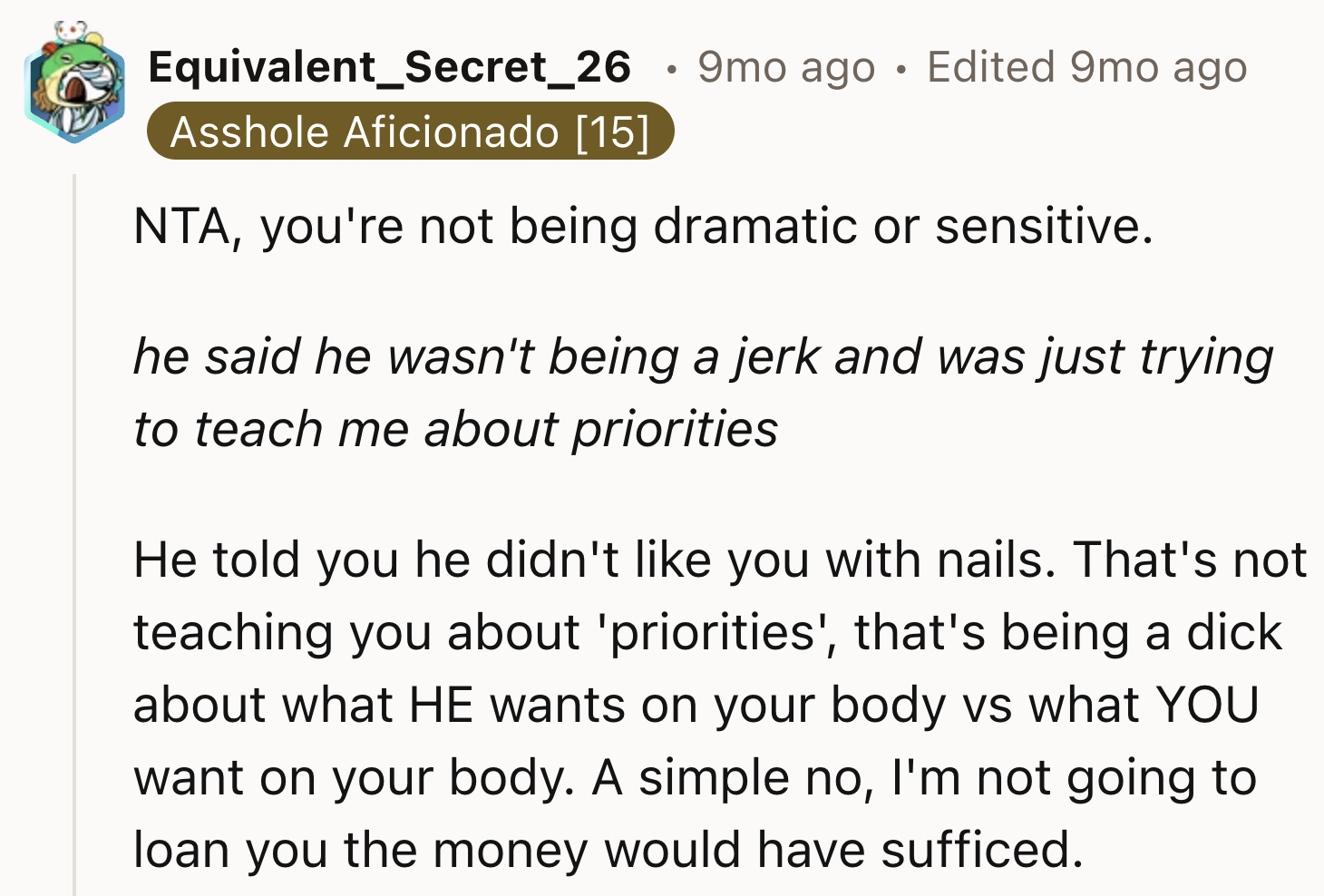This screenshot has width=1324, height=896.
Task: Click the "Asshole Aficionado [15]" flair badge
Action: point(410,131)
